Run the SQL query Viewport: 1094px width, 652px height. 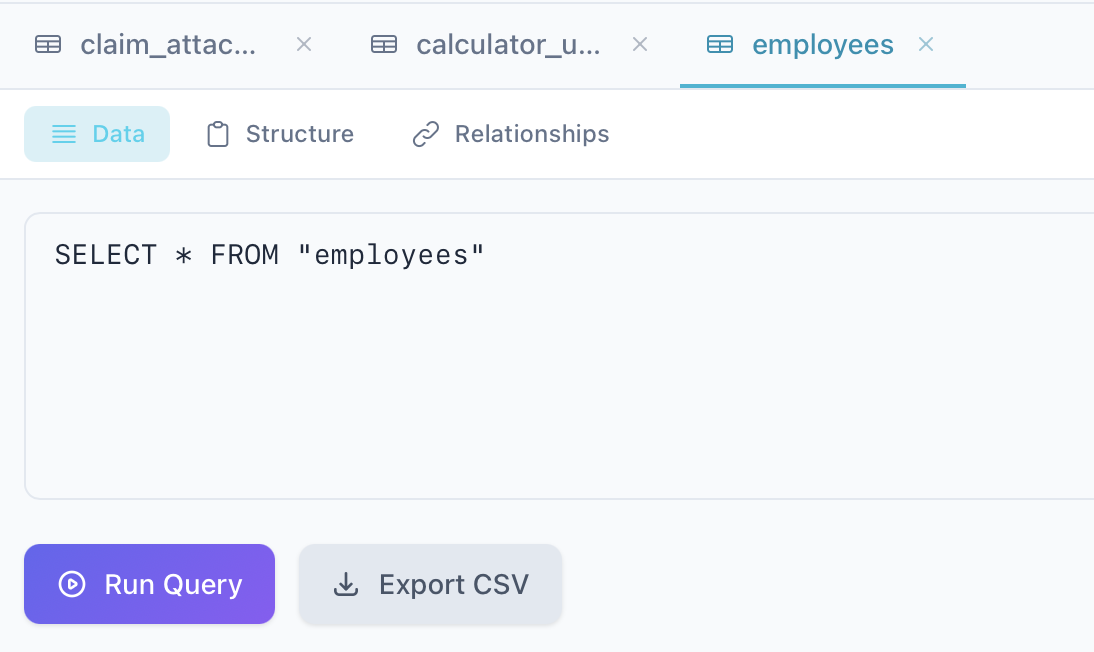[149, 584]
